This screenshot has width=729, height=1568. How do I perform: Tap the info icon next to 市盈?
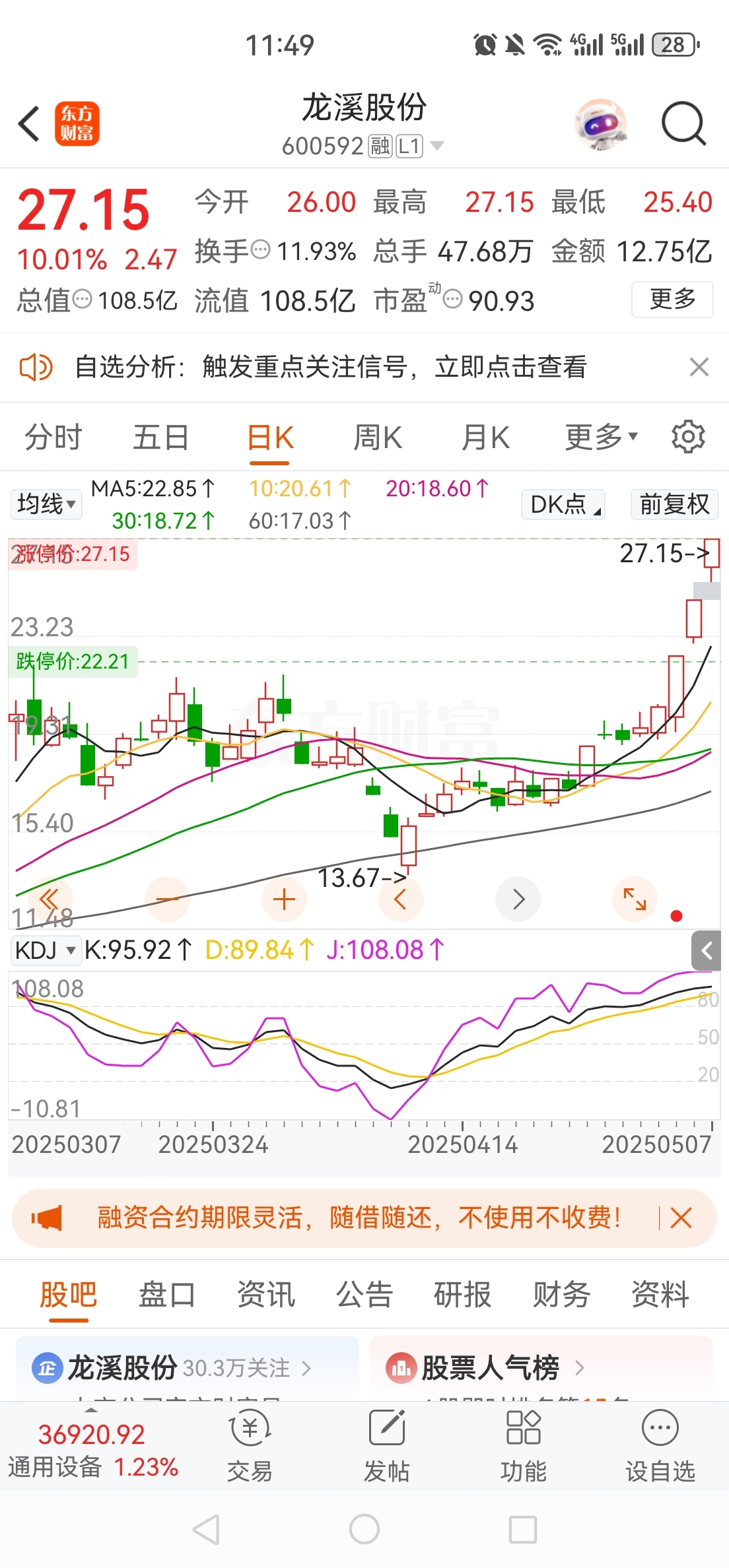452,300
